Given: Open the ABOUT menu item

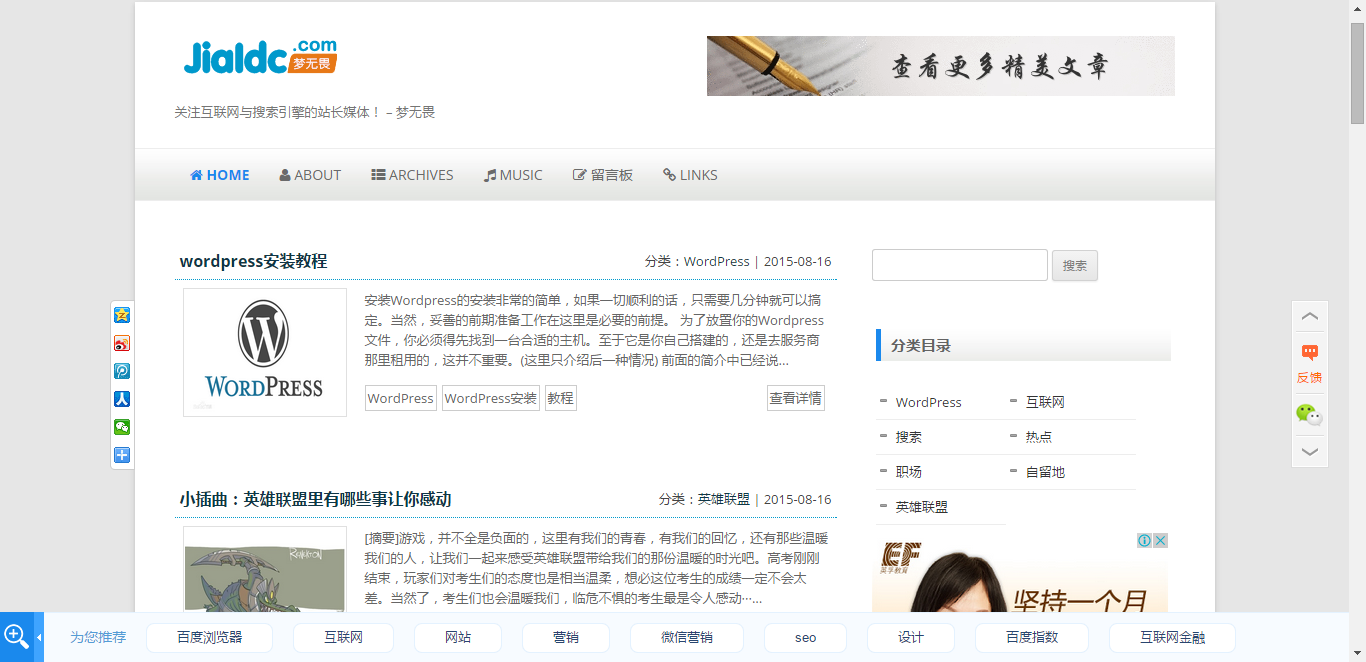Looking at the screenshot, I should pos(310,174).
